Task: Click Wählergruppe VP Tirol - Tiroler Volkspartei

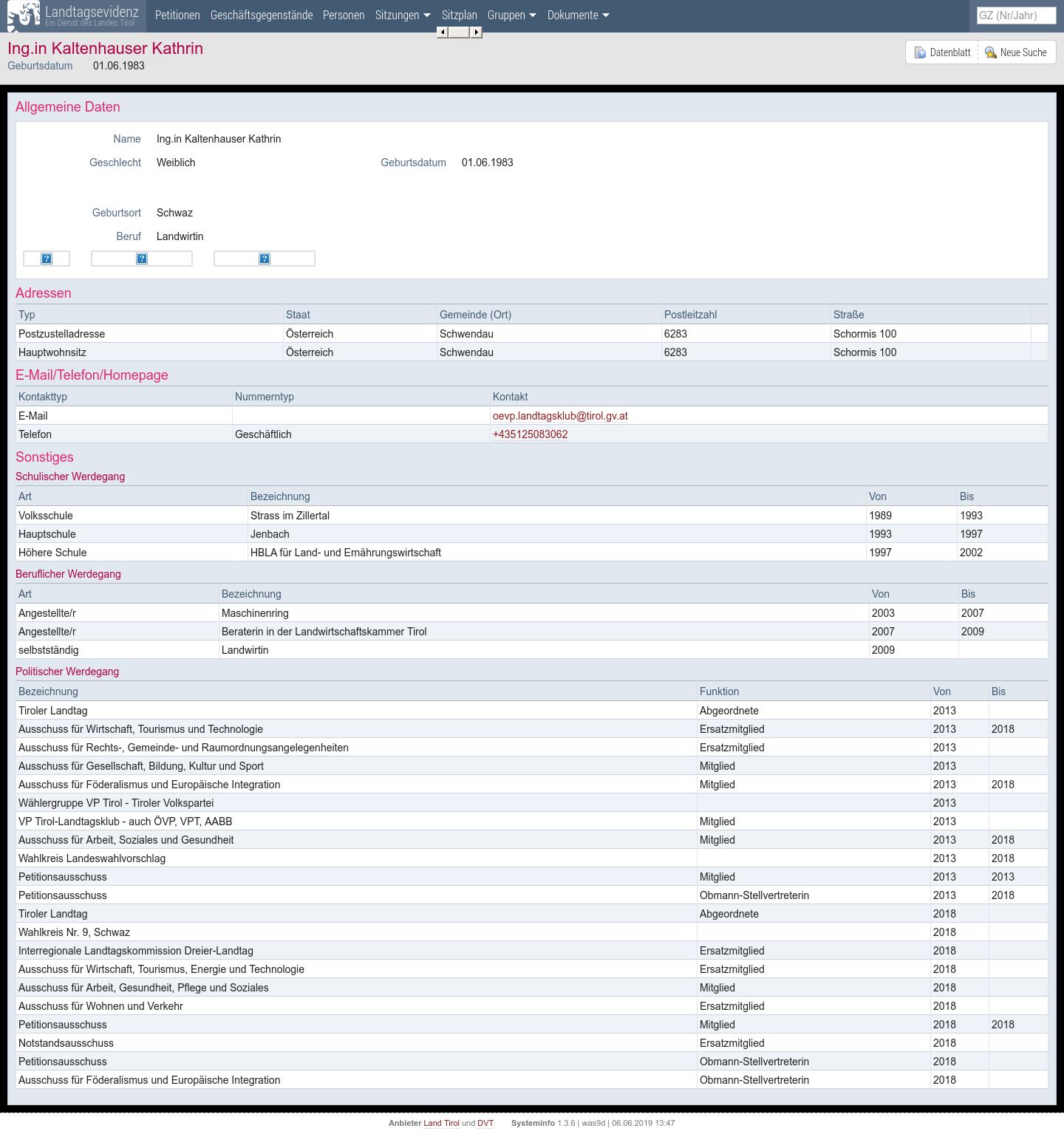Action: point(116,803)
